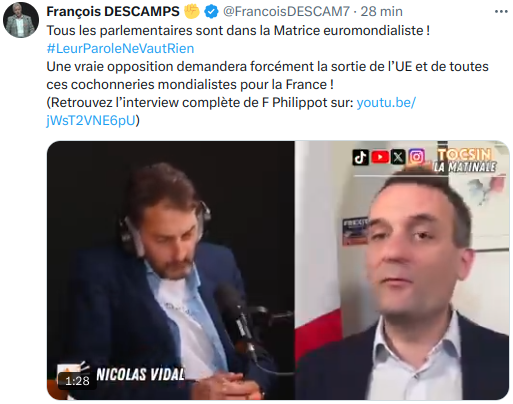Screen dimensions: 513x404
Task: Open the youtu.be interview link
Action: [386, 103]
